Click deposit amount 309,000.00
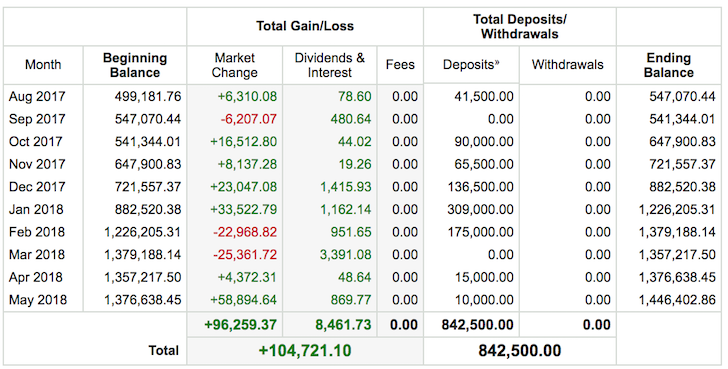 (x=481, y=209)
